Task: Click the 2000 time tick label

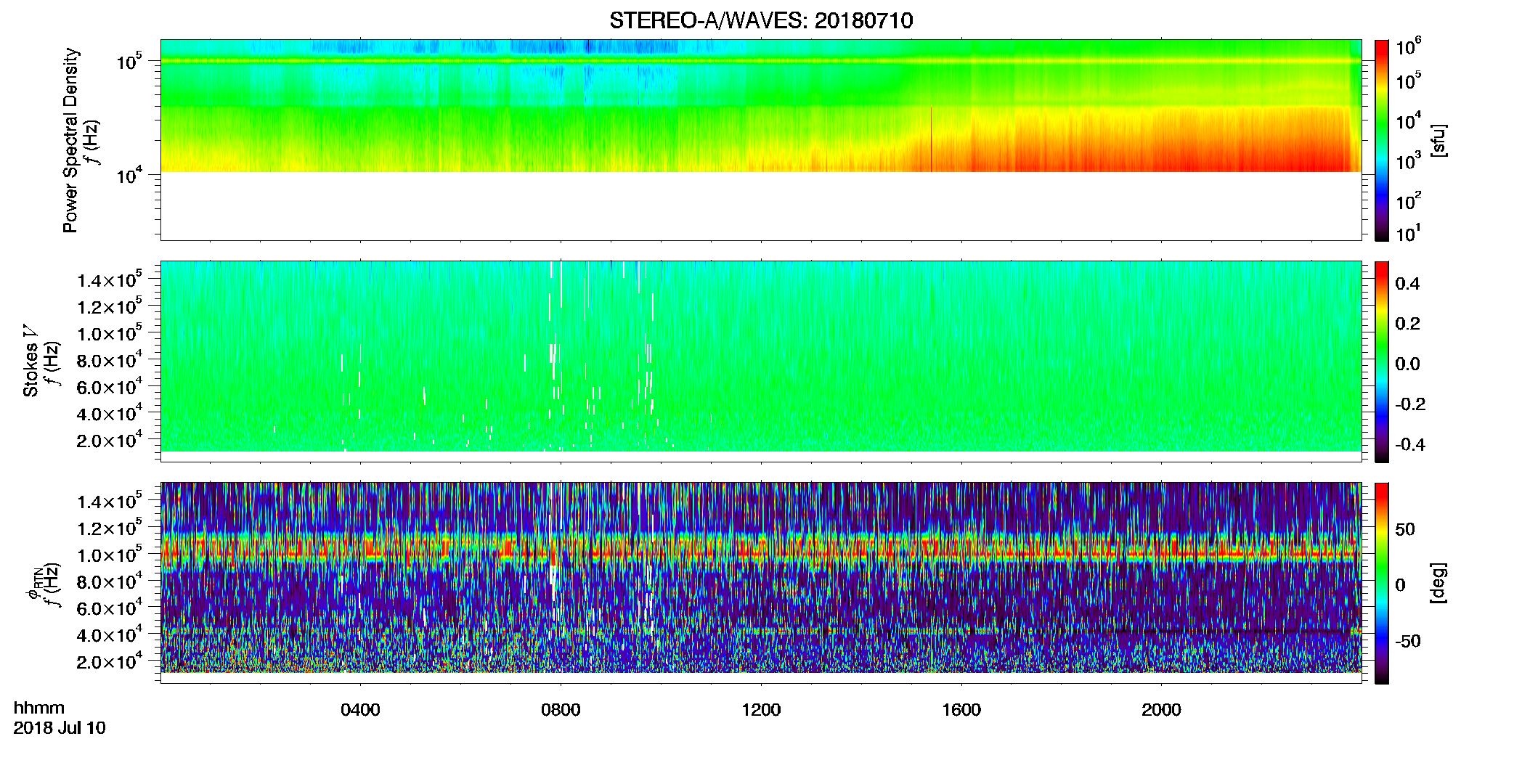Action: pyautogui.click(x=1161, y=709)
